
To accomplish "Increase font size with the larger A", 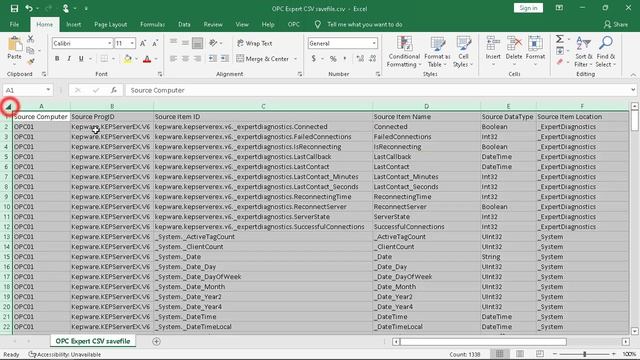I will 143,43.
